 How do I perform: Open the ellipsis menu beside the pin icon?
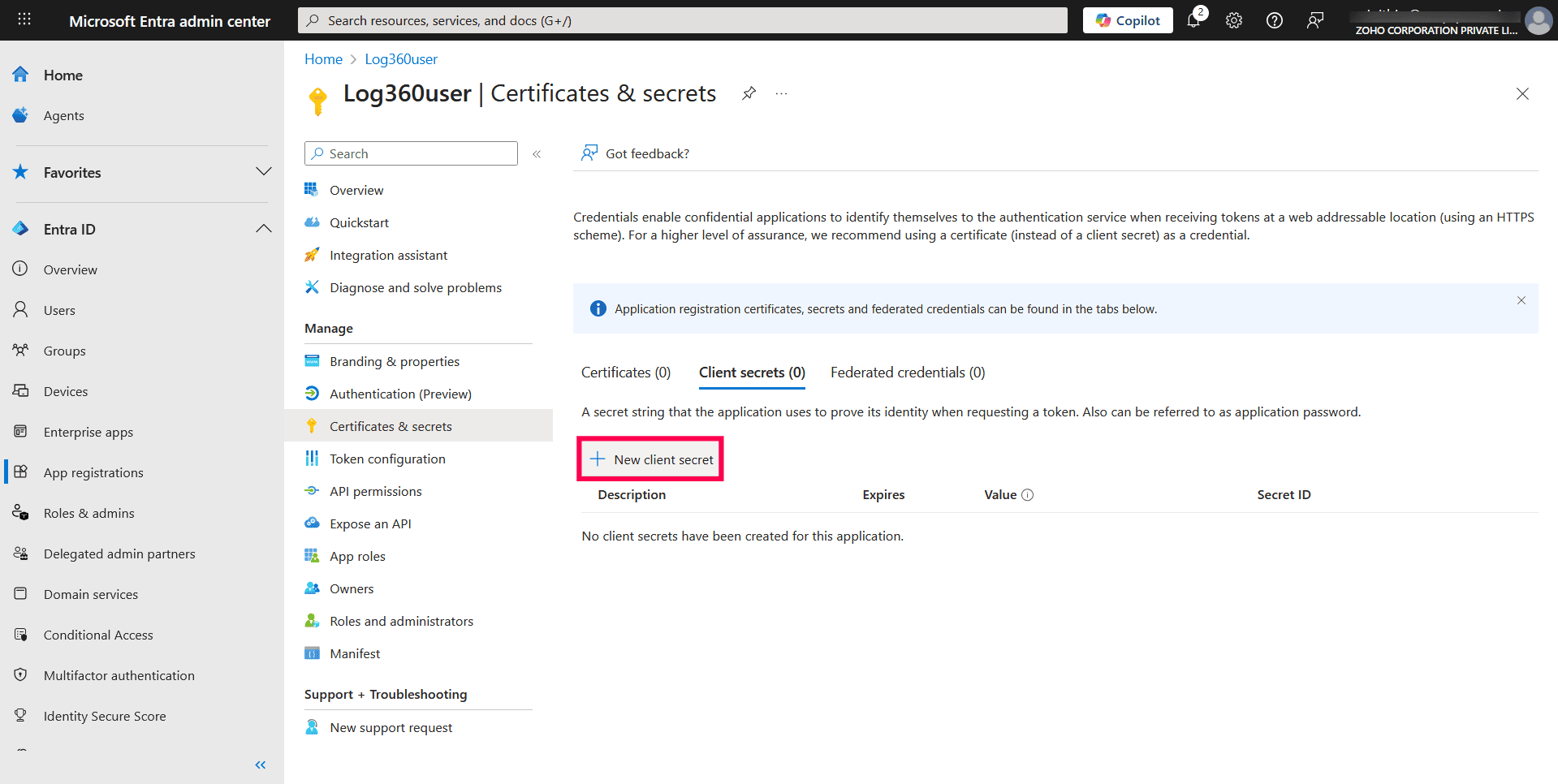pos(780,93)
